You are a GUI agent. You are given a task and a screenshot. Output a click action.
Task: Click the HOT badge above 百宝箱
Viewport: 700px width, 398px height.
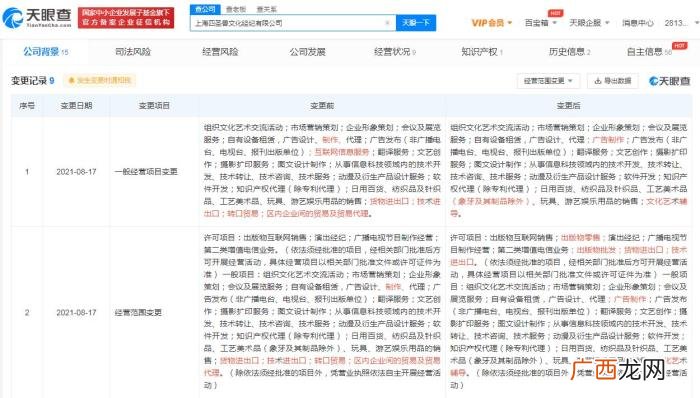click(555, 13)
